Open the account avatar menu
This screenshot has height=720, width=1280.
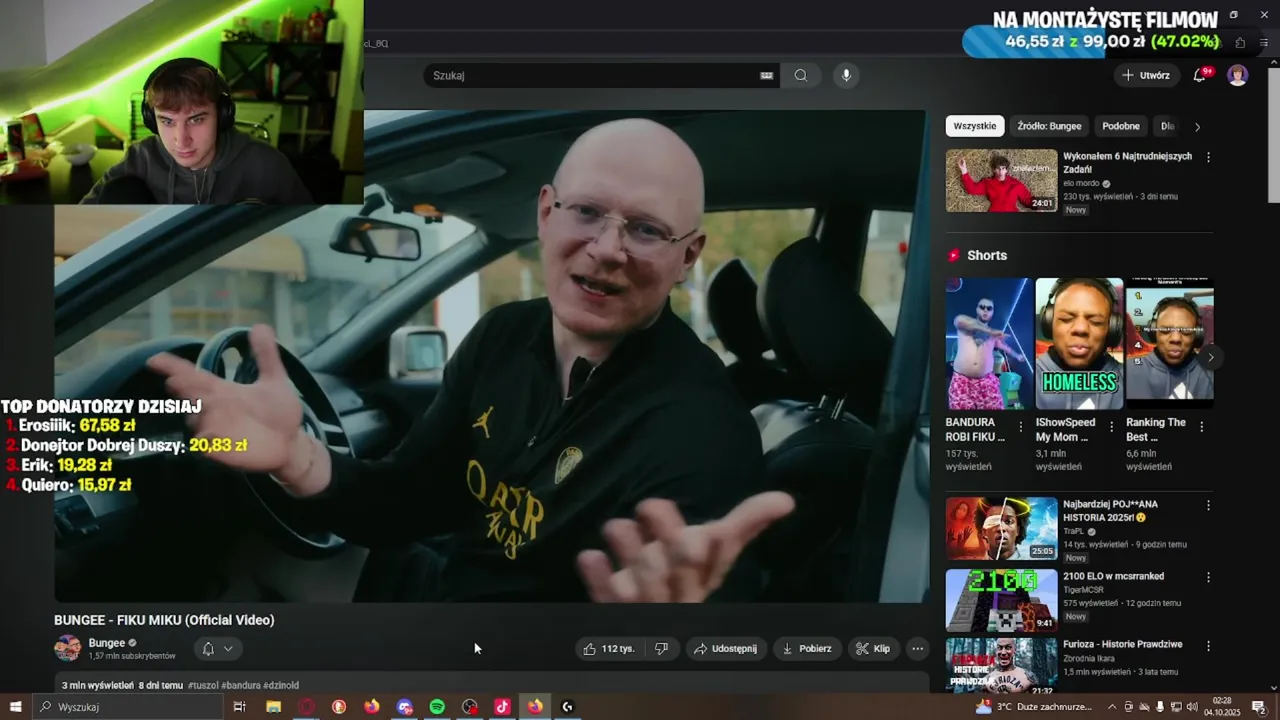pyautogui.click(x=1238, y=75)
